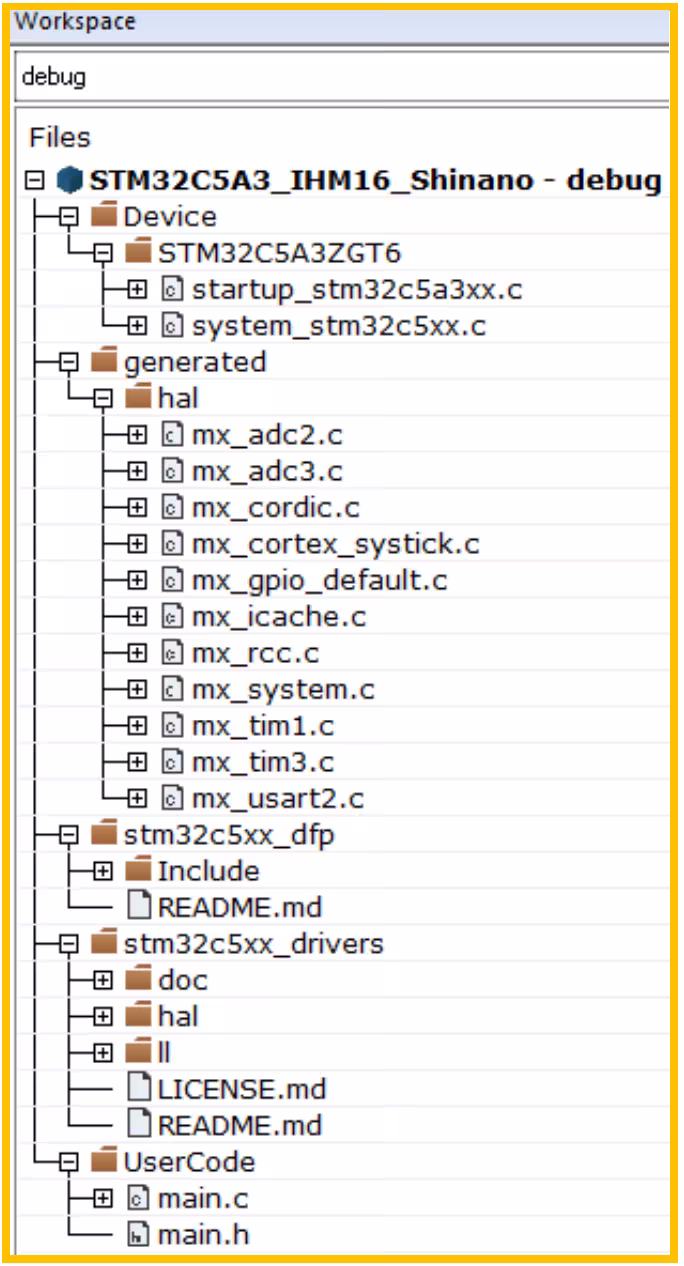Click the mx_system.c file icon
The width and height of the screenshot is (684, 1266).
tap(172, 689)
